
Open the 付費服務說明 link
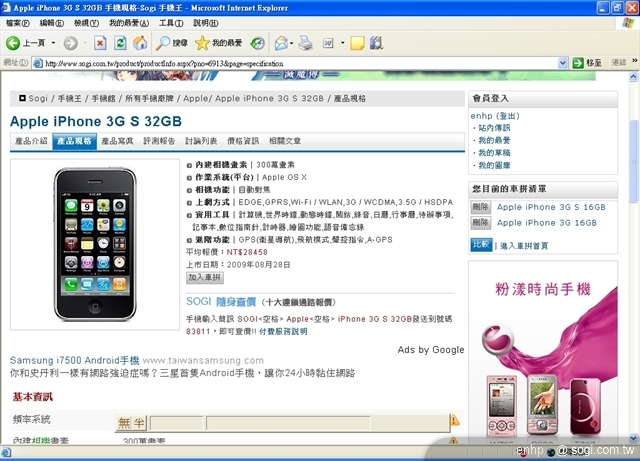[x=283, y=332]
